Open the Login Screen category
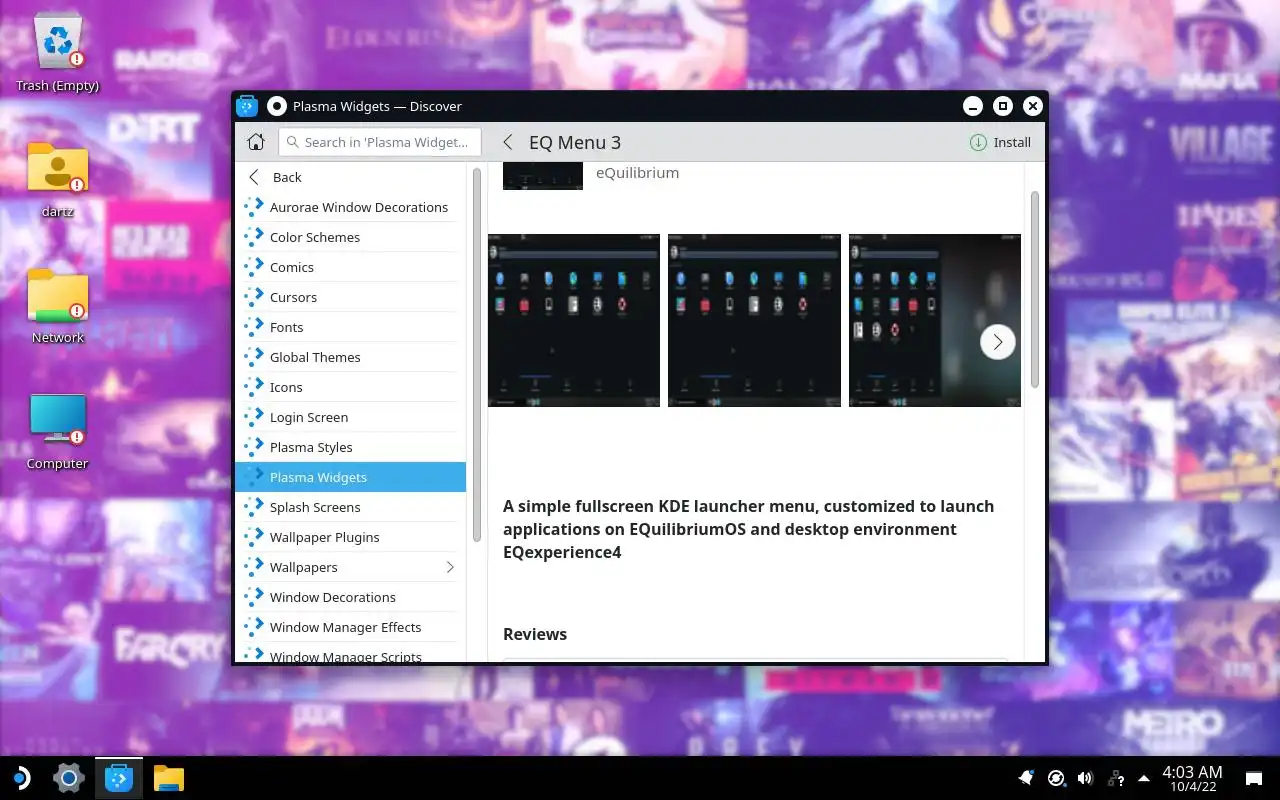1280x800 pixels. click(351, 417)
